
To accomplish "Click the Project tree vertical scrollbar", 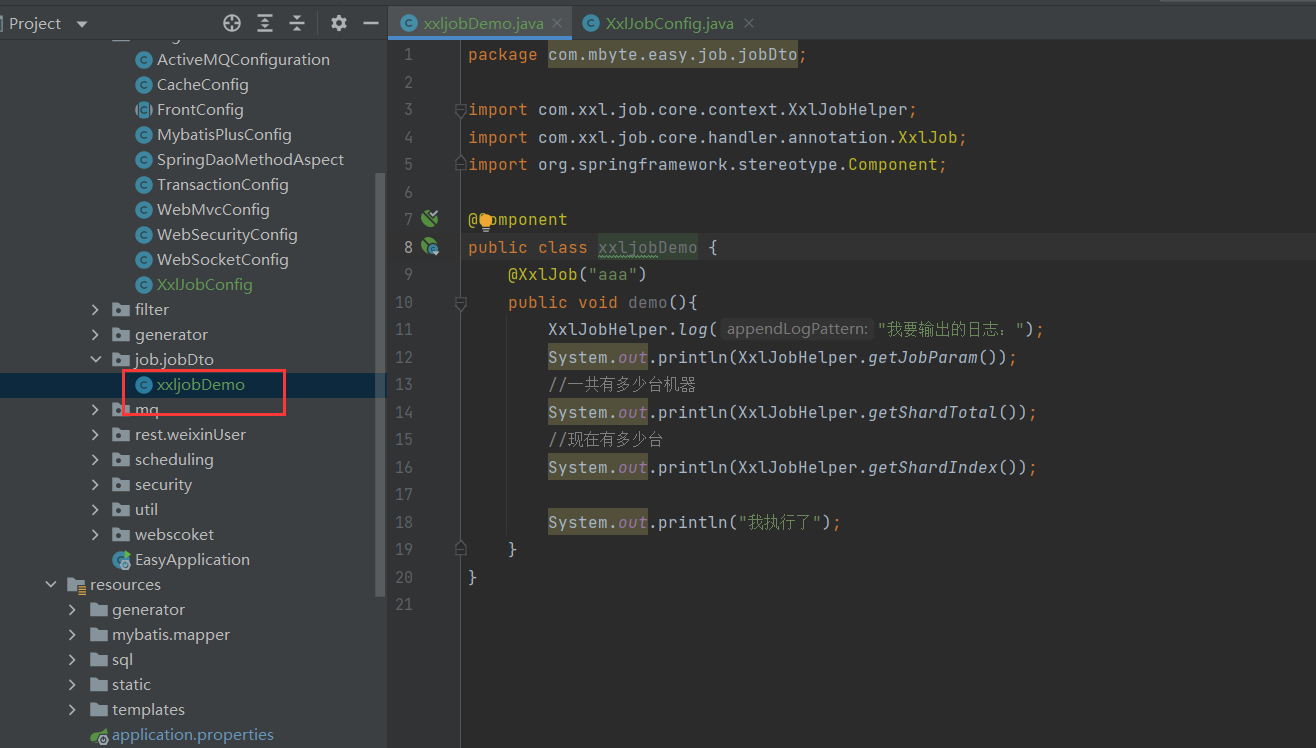I will [x=380, y=383].
